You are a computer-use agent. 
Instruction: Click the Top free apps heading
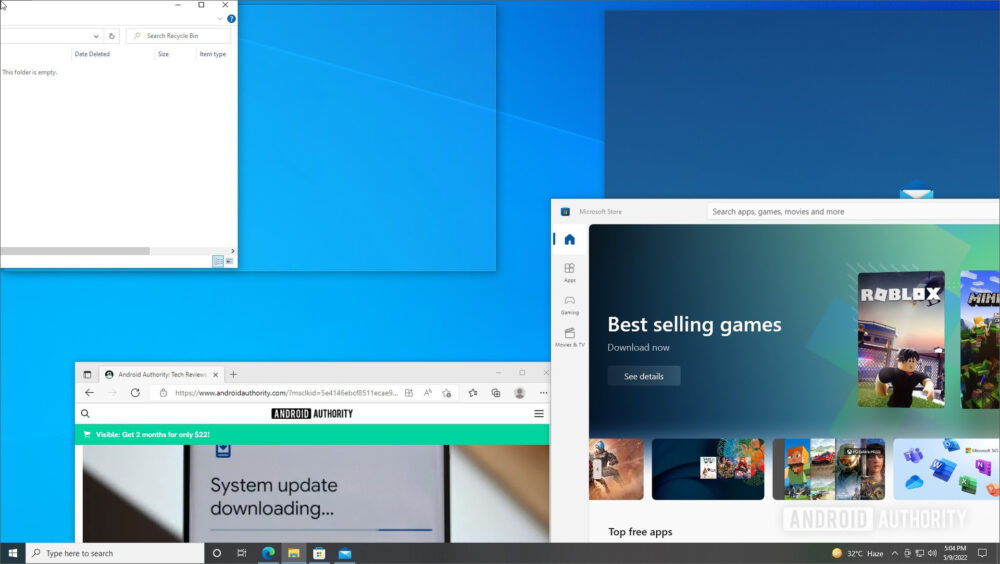[640, 531]
